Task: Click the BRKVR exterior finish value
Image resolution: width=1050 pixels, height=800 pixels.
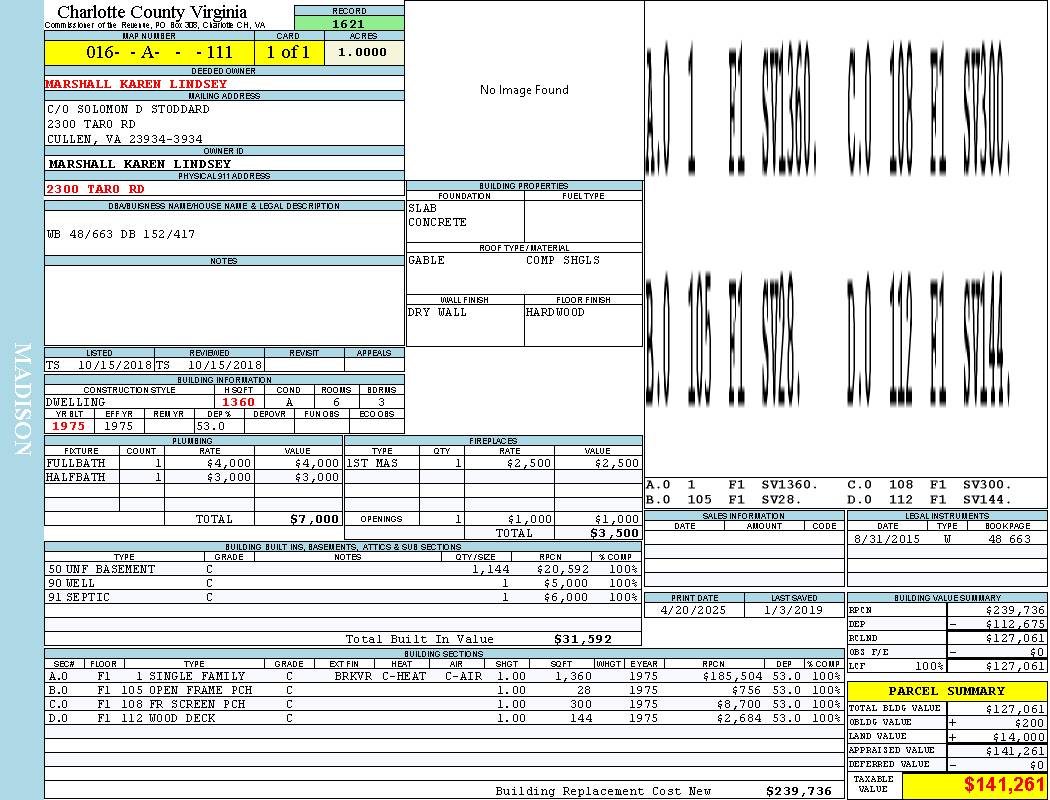Action: (353, 677)
